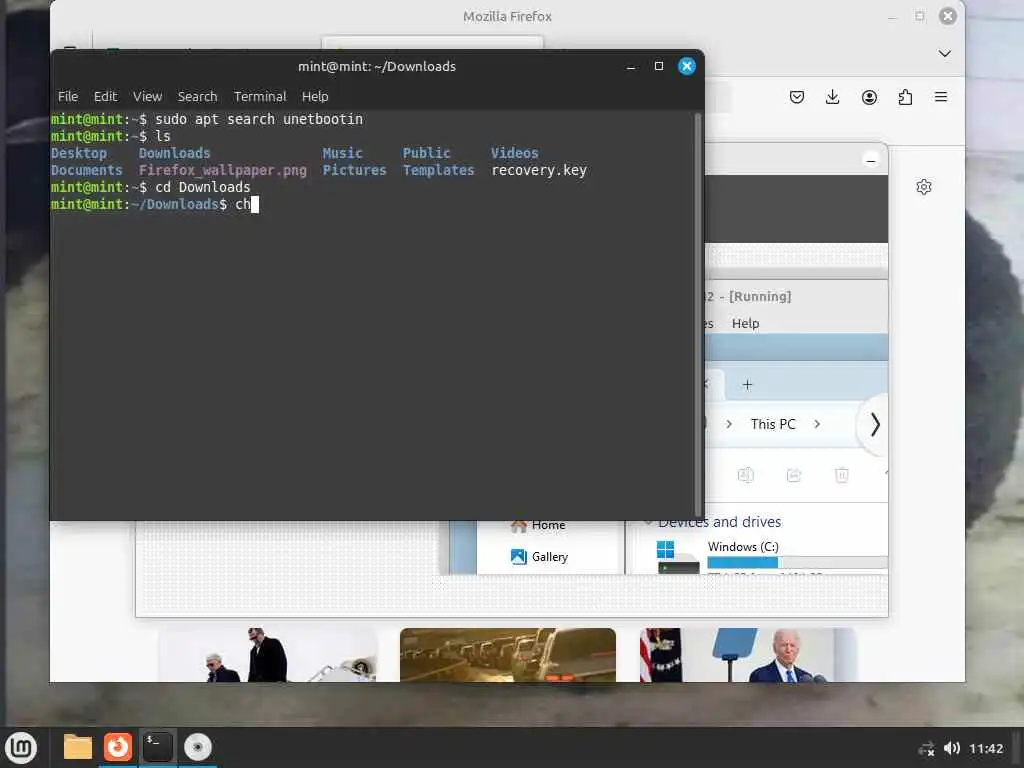Click Windows (C:) drive usage bar
Screen dimensions: 1024x768
click(797, 562)
